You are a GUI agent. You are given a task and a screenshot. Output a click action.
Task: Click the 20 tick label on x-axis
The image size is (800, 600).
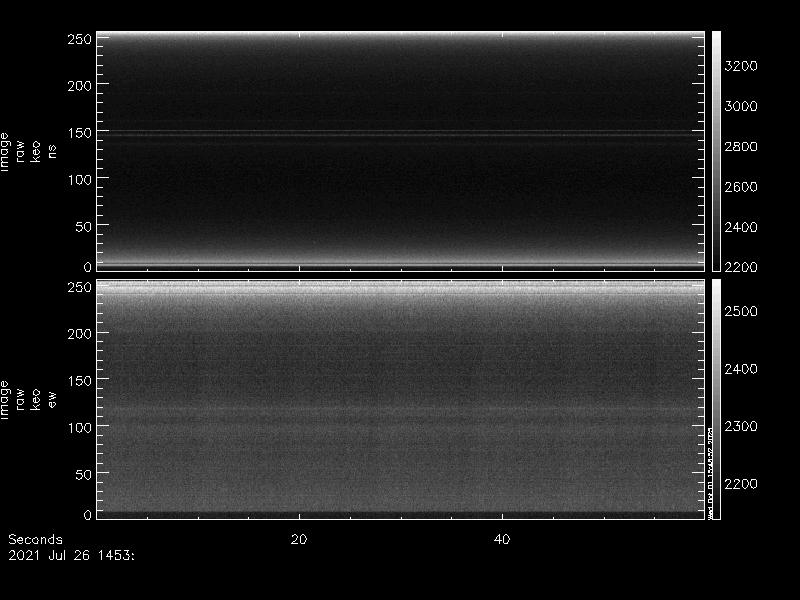[x=298, y=539]
